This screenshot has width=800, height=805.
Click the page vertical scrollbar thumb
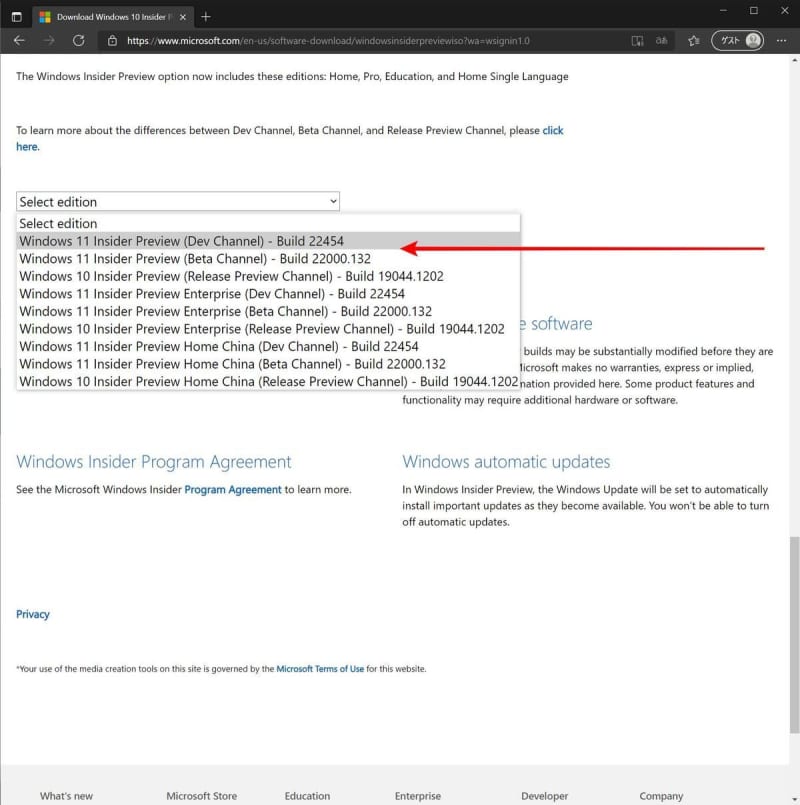794,635
